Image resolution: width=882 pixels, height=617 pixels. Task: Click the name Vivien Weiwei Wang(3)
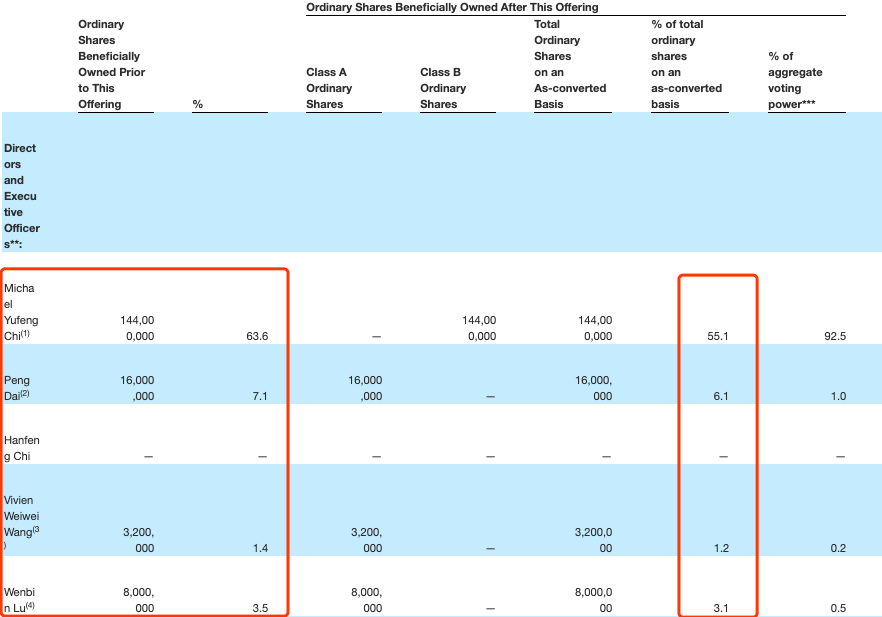[21, 524]
